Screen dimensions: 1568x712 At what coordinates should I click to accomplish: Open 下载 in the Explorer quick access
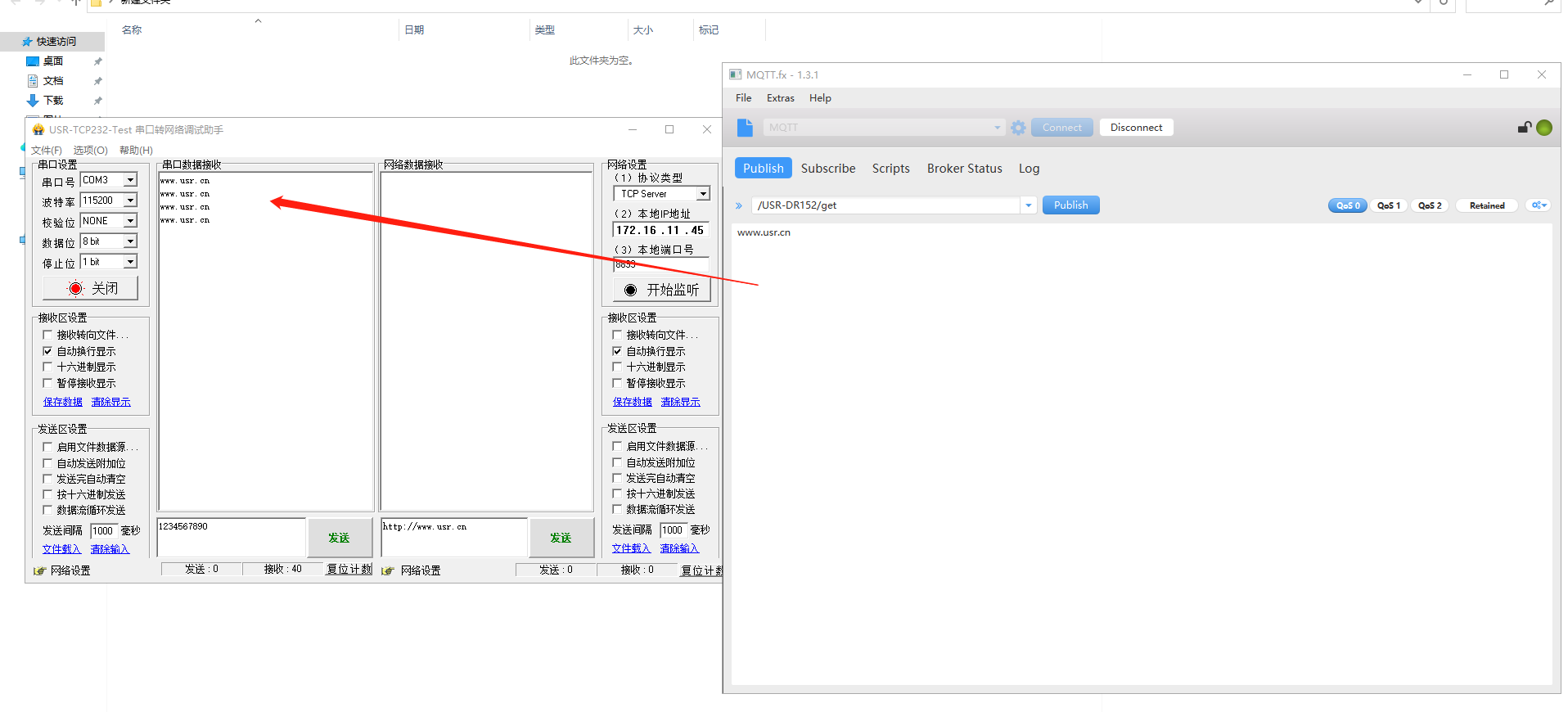tap(53, 101)
